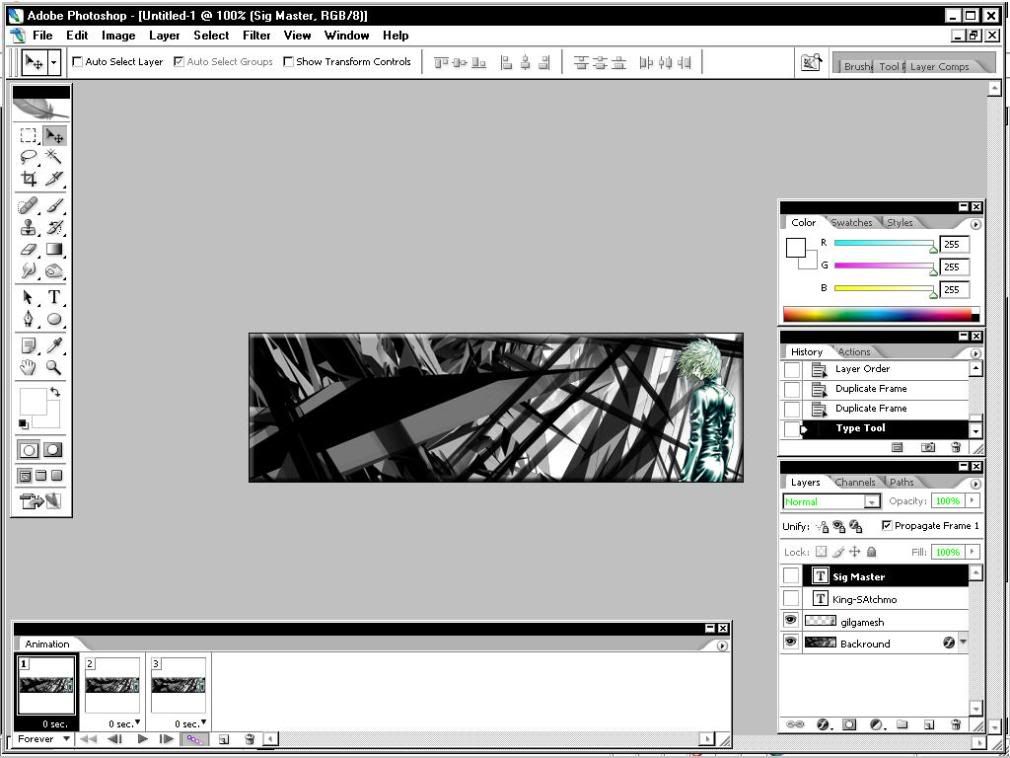Select the Move tool in toolbox
The image size is (1010, 758).
[54, 135]
